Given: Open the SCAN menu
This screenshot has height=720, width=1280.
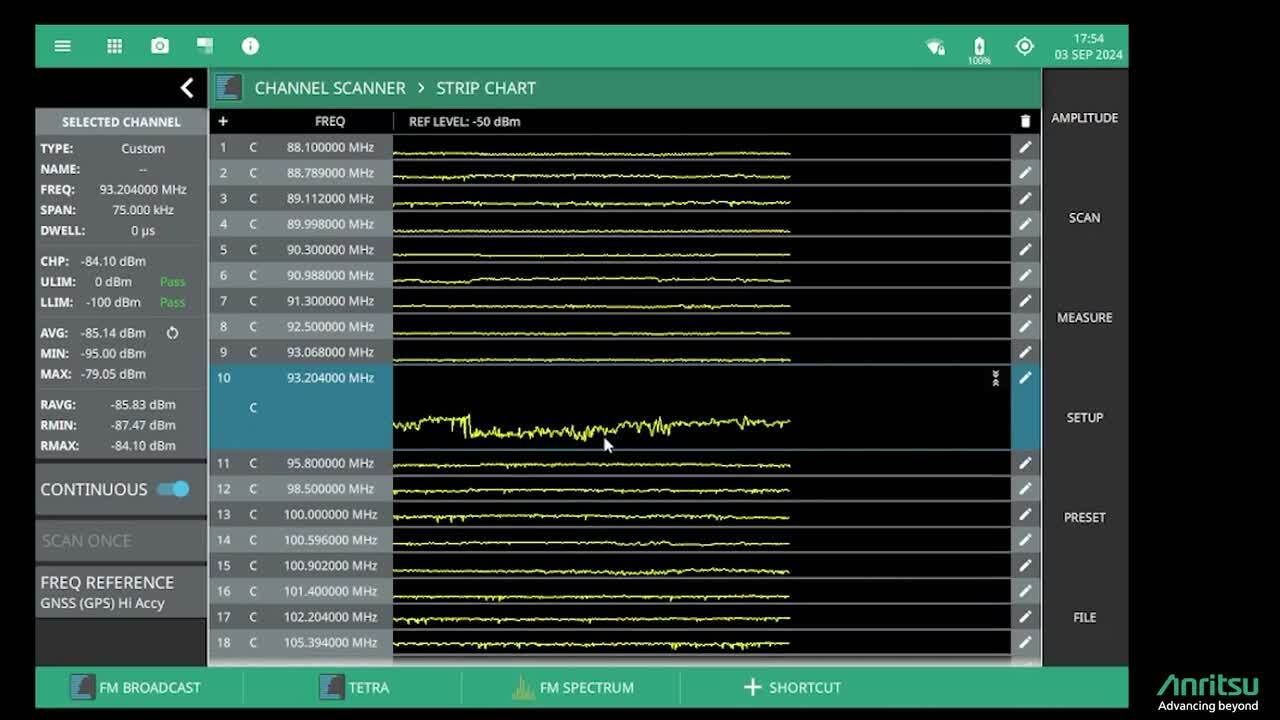Looking at the screenshot, I should [x=1084, y=218].
